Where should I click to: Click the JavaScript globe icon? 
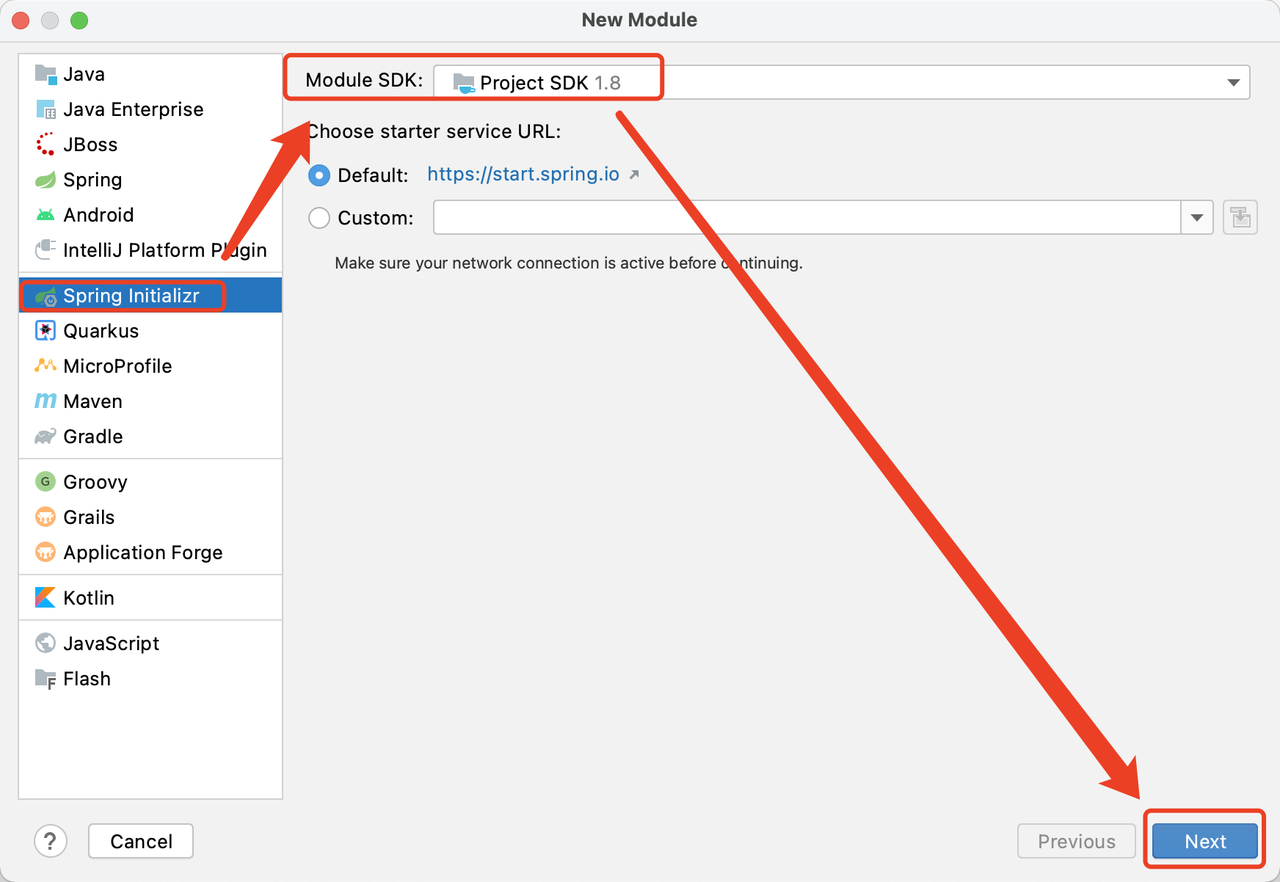tap(46, 643)
